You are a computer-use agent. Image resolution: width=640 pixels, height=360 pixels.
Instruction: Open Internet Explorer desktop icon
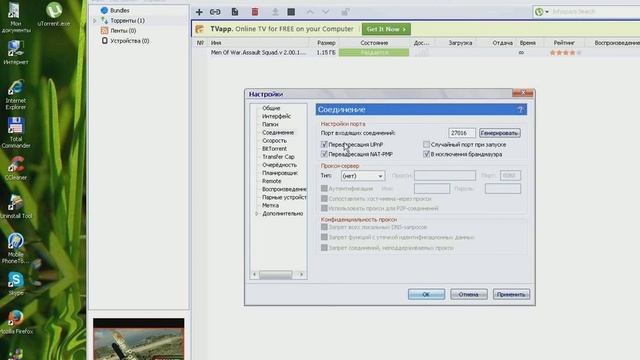(16, 95)
